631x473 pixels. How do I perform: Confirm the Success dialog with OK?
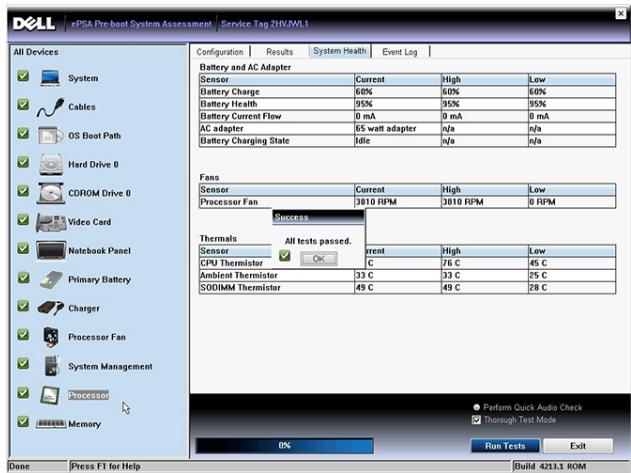(x=318, y=258)
